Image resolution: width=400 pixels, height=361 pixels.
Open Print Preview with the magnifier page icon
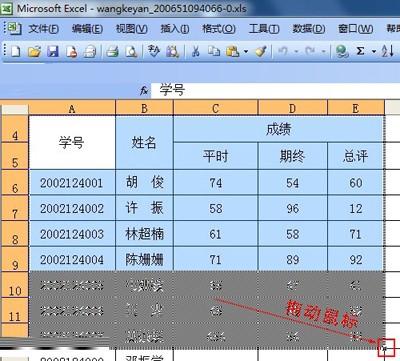131,51
